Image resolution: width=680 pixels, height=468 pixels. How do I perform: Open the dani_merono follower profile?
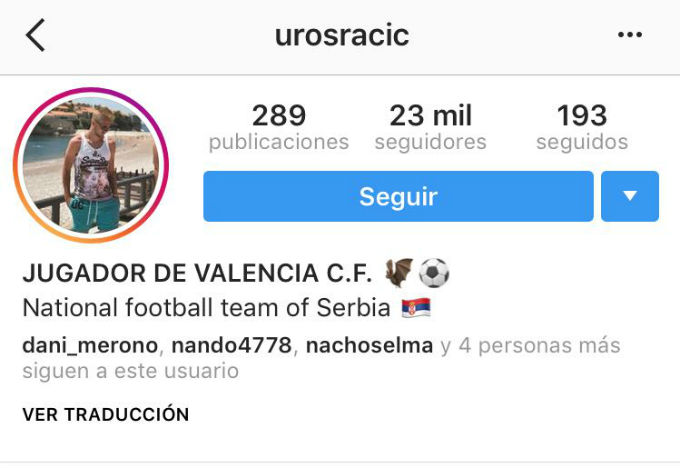coord(90,346)
